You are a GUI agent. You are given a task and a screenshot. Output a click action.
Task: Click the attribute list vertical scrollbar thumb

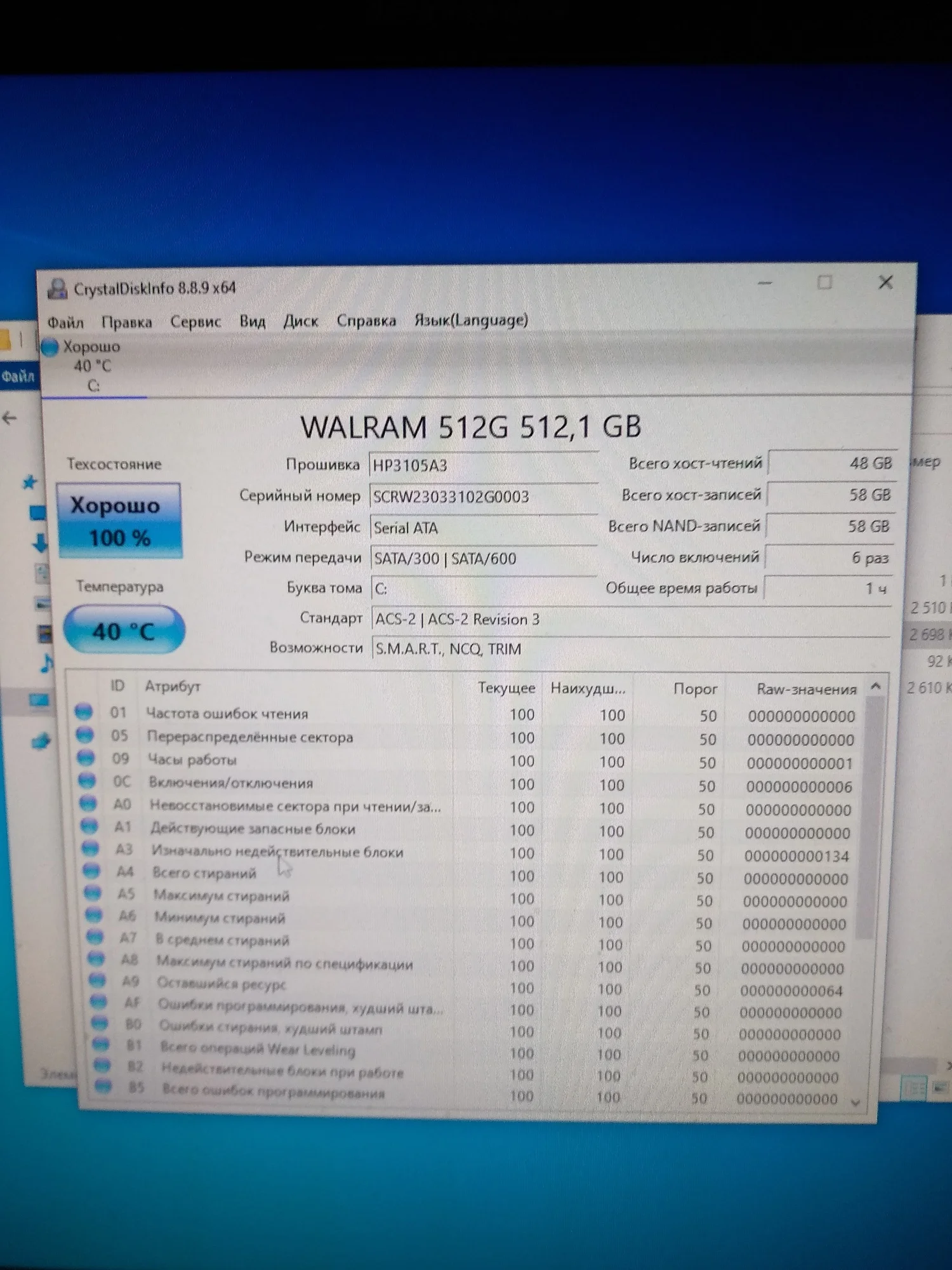871,817
